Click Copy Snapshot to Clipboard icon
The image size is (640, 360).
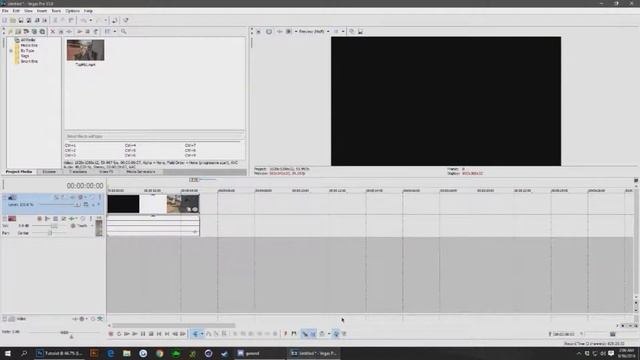pyautogui.click(x=351, y=31)
